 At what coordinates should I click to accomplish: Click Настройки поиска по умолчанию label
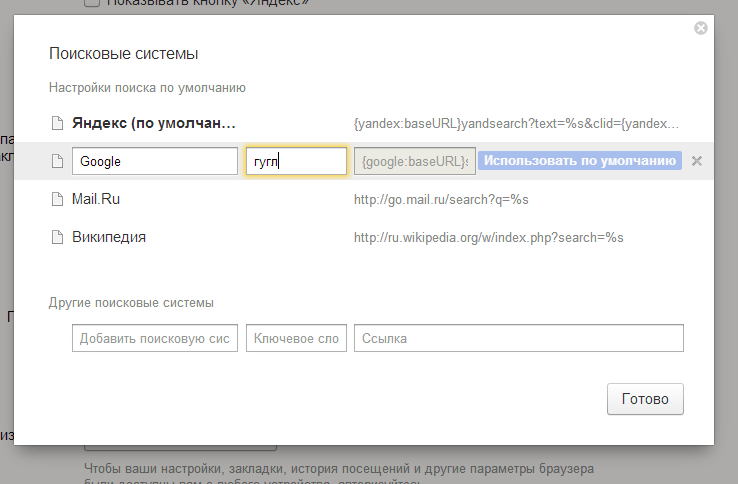tap(147, 88)
